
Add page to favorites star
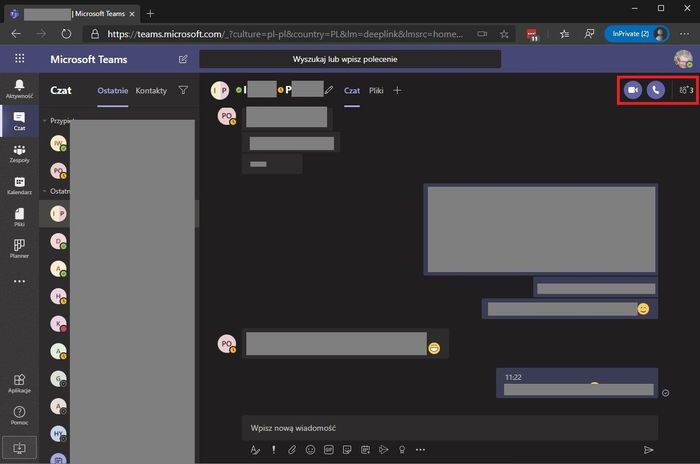pyautogui.click(x=504, y=34)
